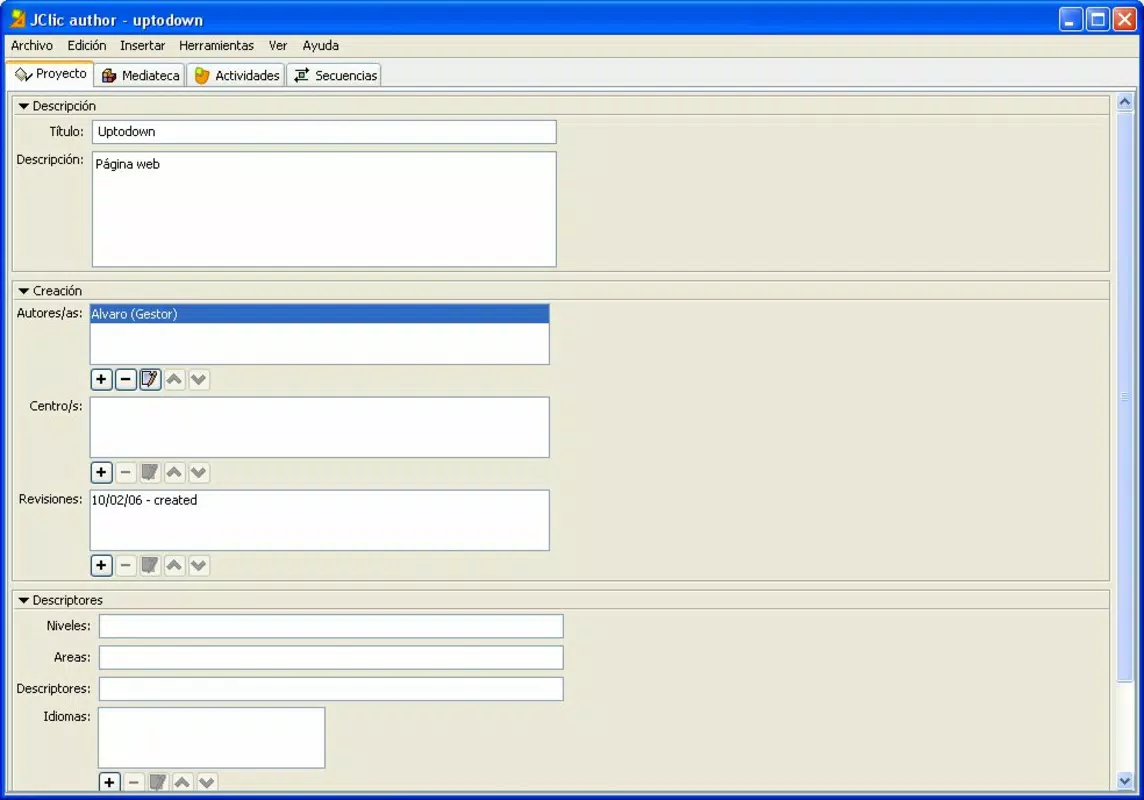
Task: Switch to the Actividades tab
Action: (x=236, y=75)
